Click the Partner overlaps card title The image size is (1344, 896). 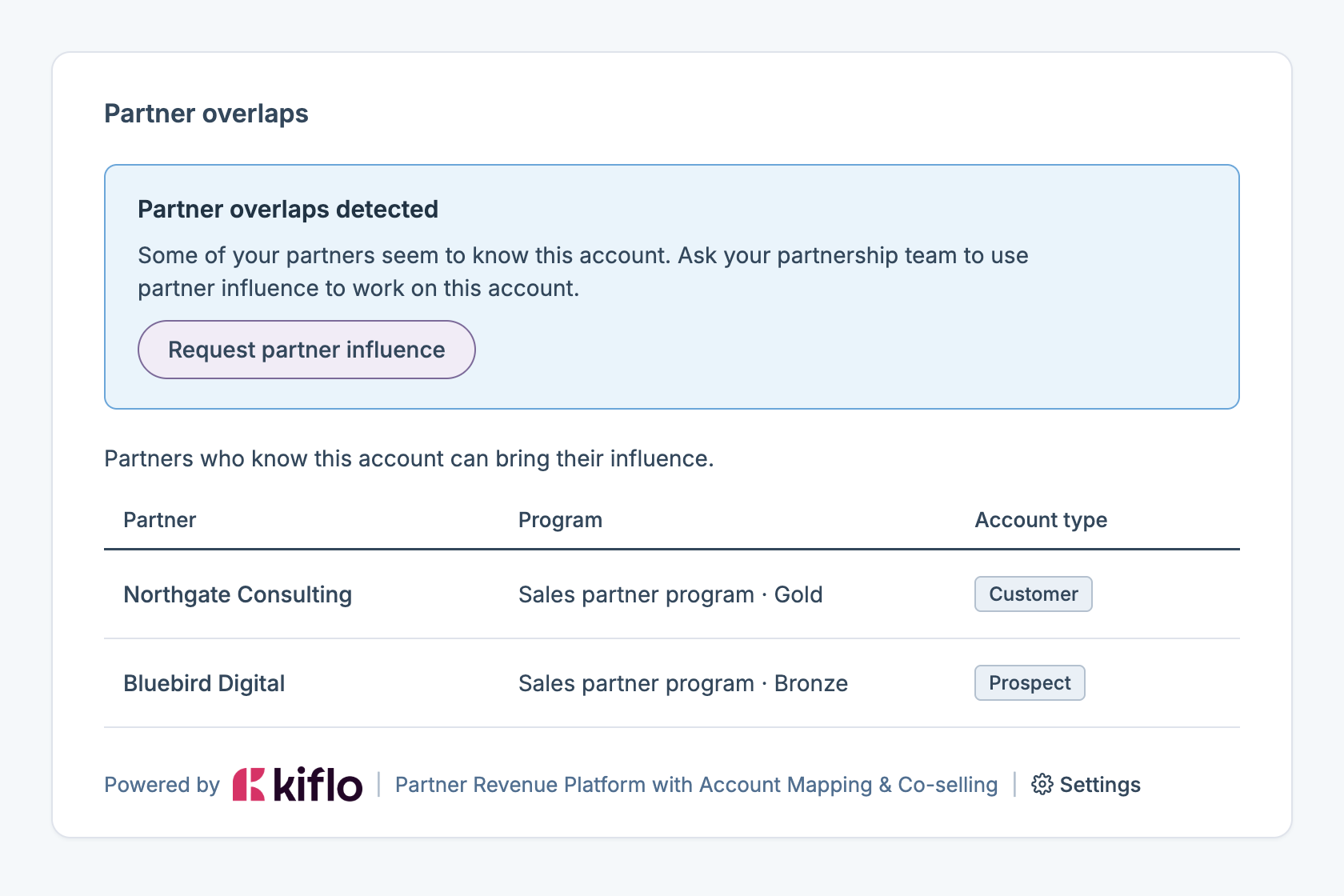(x=206, y=114)
